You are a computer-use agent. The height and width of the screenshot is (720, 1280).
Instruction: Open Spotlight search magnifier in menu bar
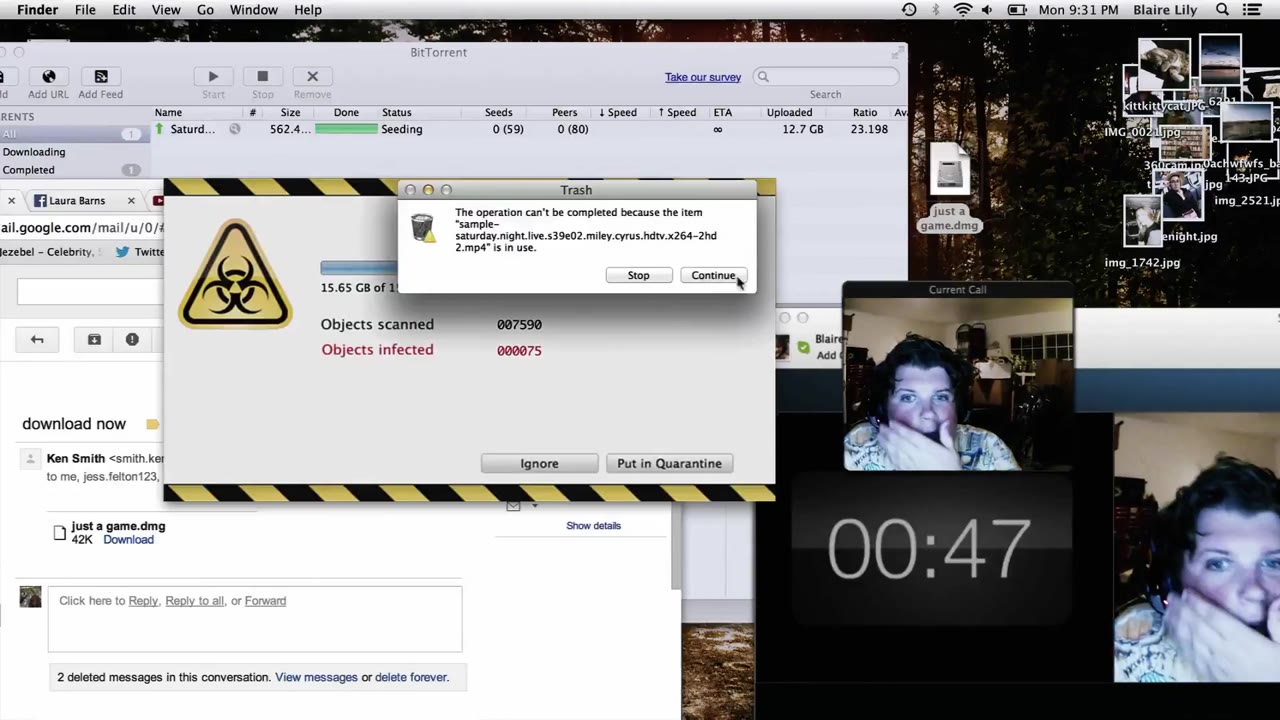1222,10
